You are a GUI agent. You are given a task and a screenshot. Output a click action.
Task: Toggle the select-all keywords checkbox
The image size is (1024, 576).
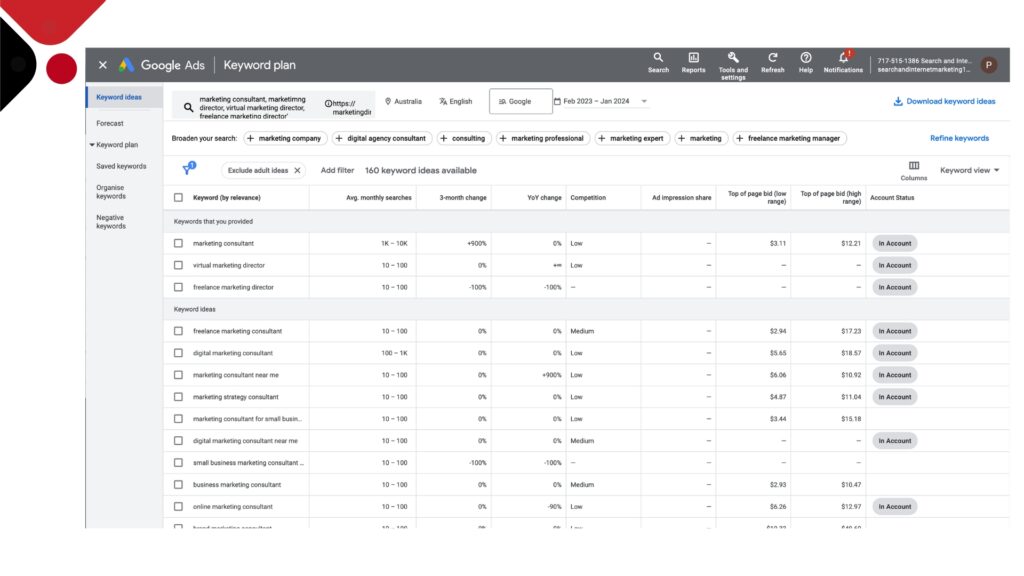pyautogui.click(x=178, y=197)
